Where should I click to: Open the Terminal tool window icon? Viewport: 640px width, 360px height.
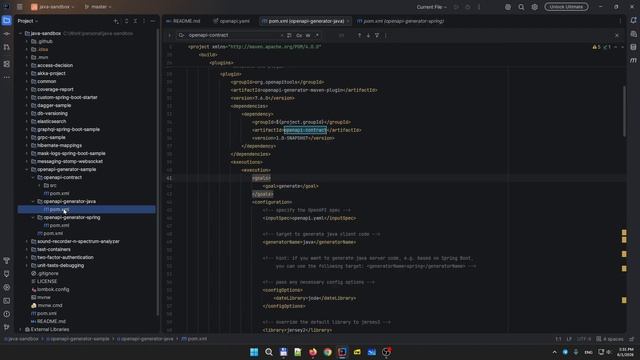click(7, 301)
